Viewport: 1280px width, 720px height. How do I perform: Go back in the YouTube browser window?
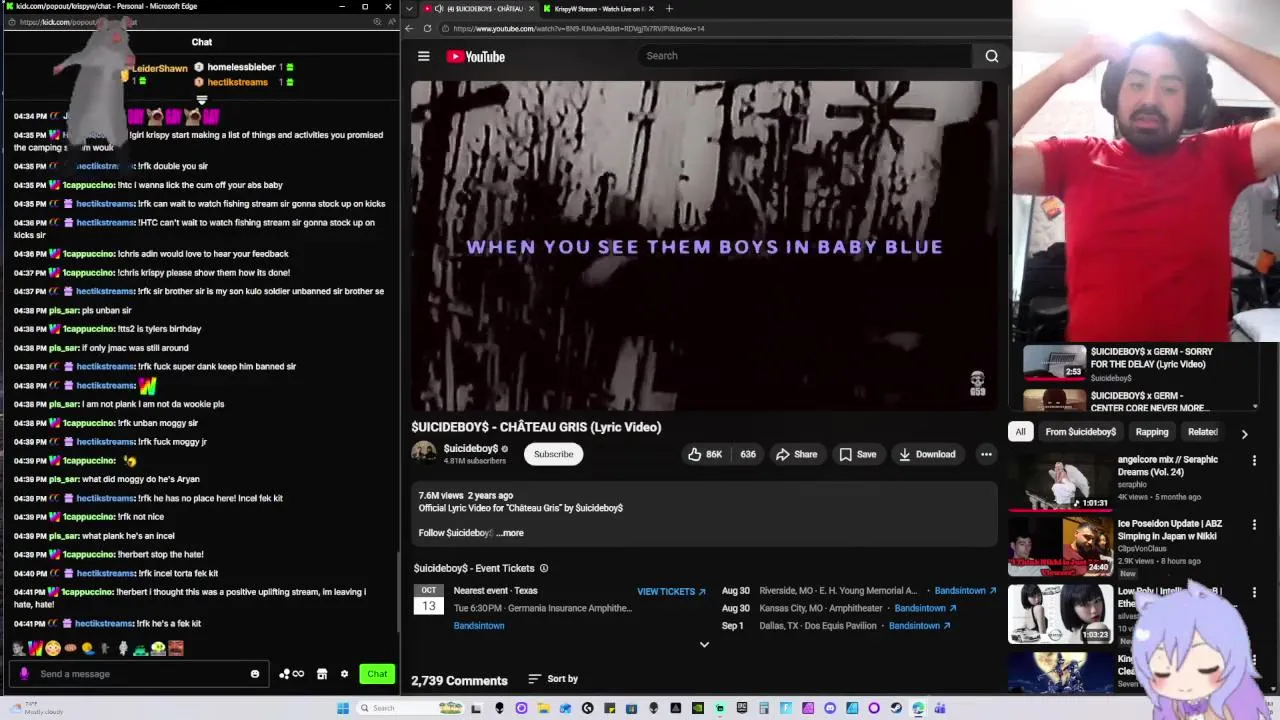[409, 28]
